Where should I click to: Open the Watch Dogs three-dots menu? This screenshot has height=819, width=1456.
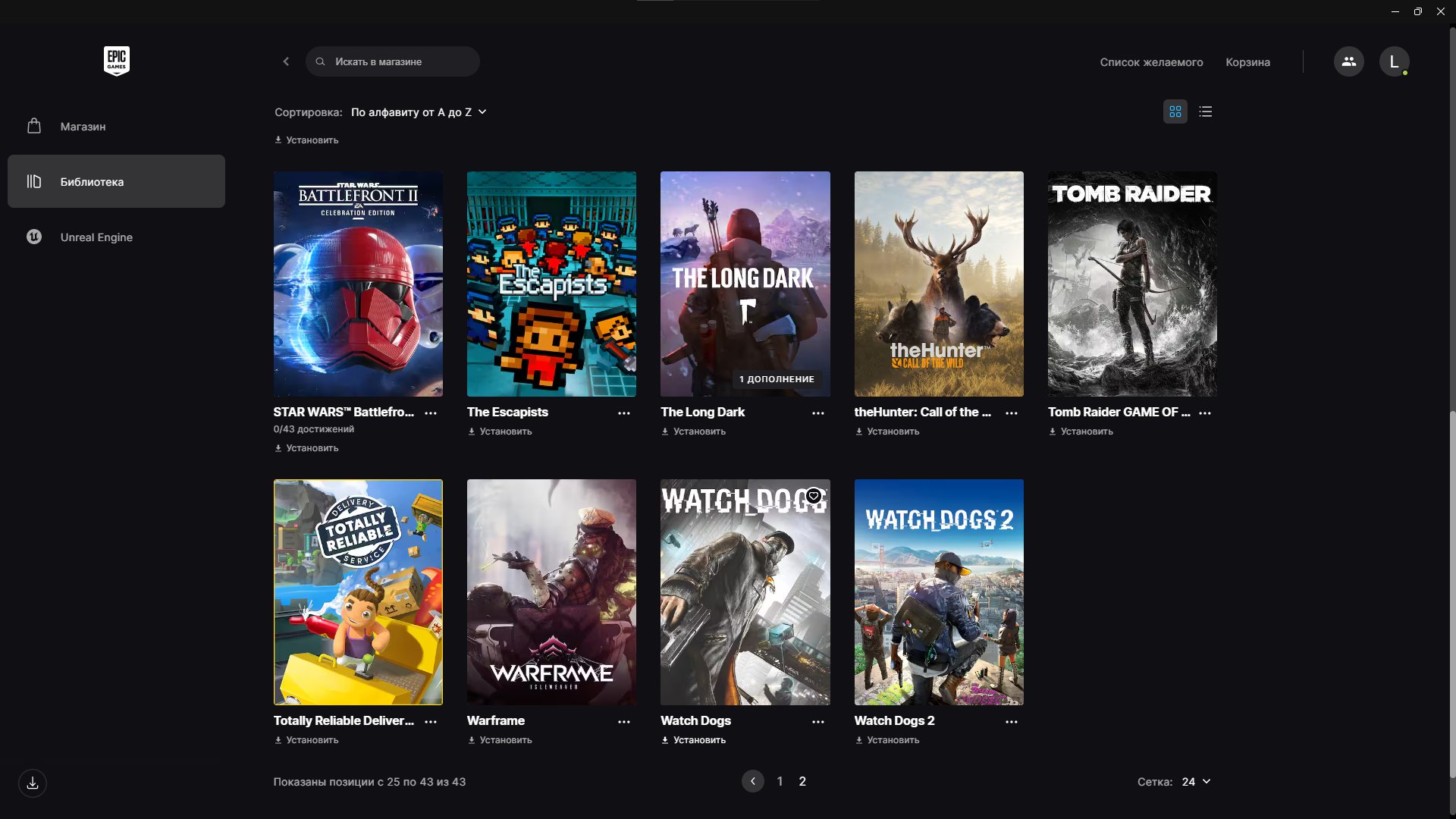click(817, 722)
